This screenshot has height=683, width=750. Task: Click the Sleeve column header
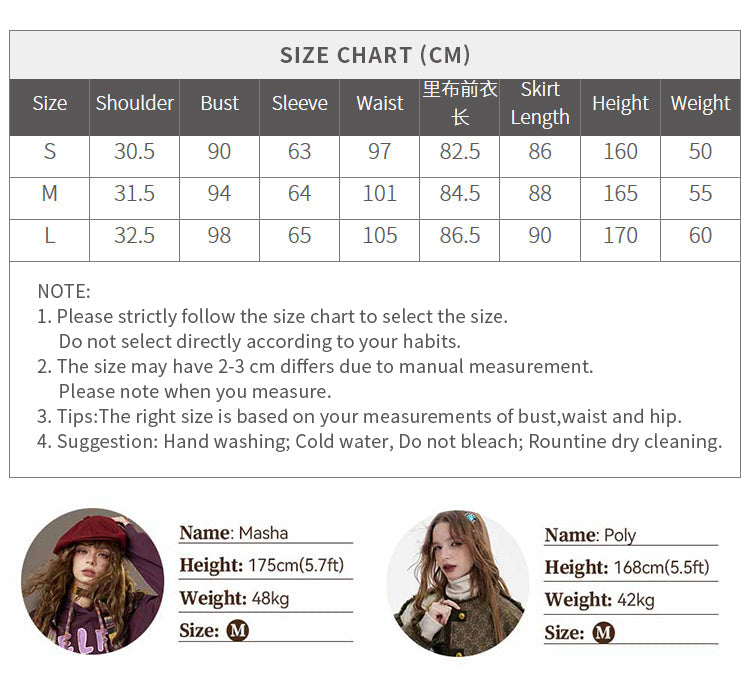[299, 103]
